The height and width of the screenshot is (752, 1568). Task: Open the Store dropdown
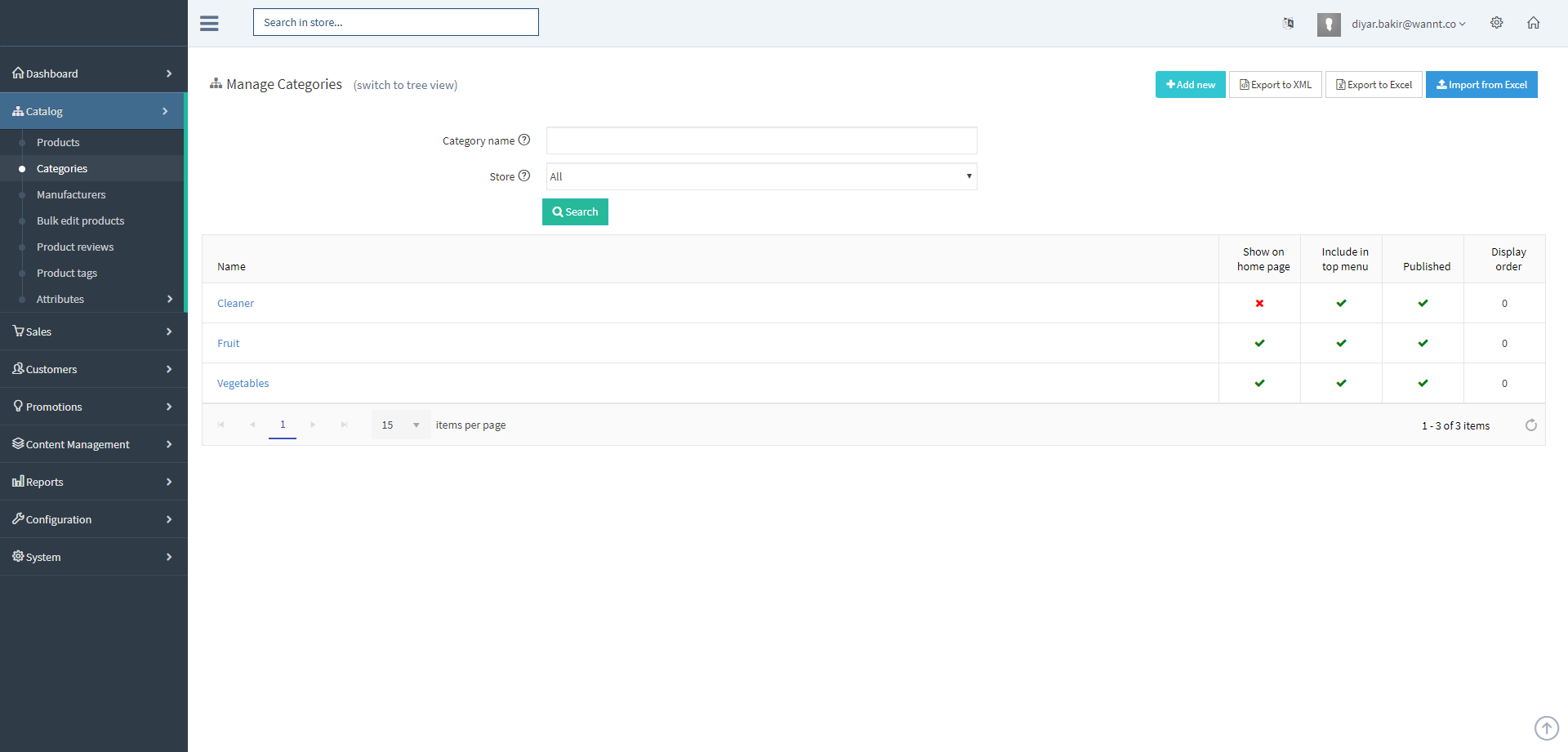pyautogui.click(x=761, y=176)
